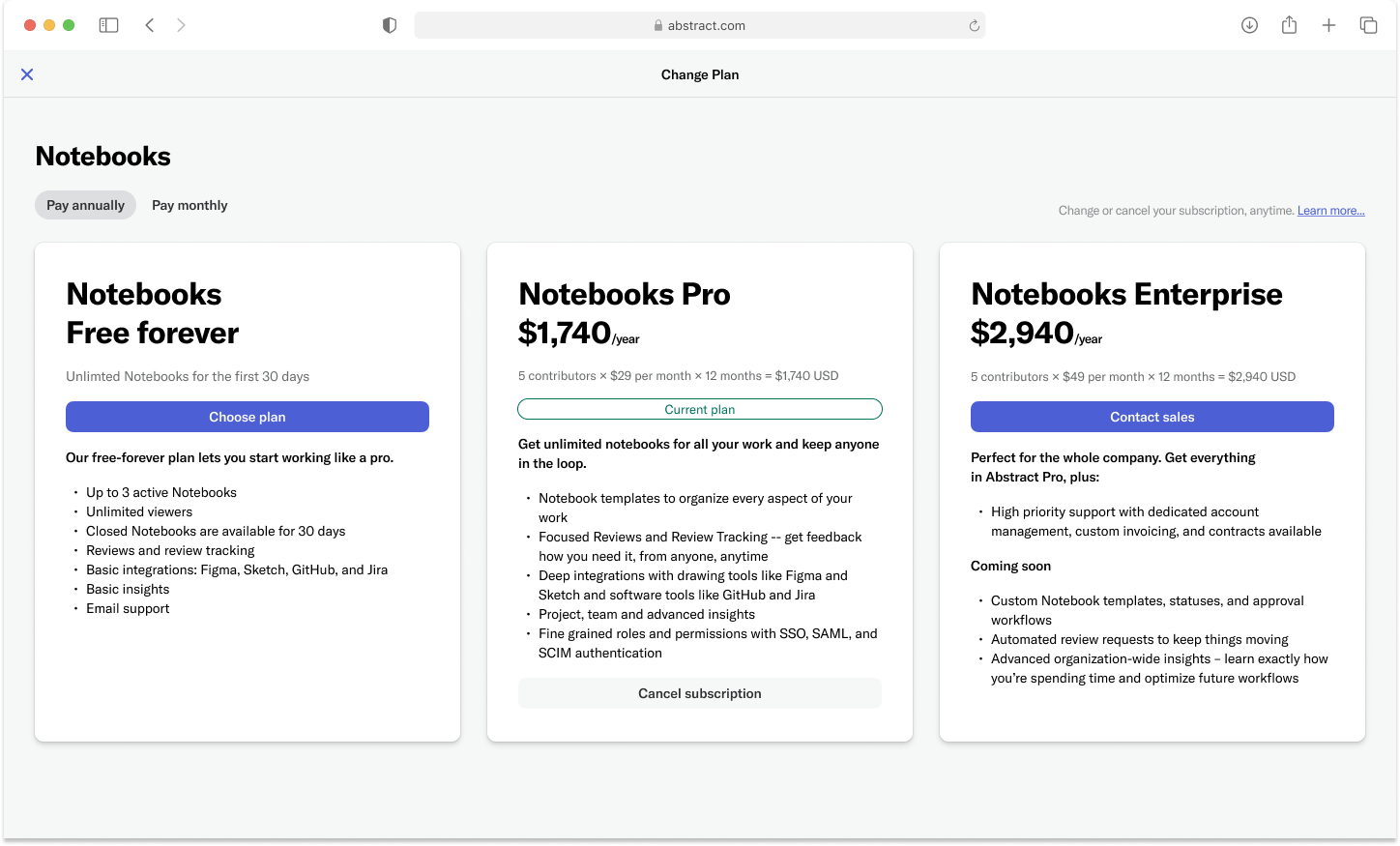Open the Learn more link
This screenshot has width=1400, height=846.
(1330, 211)
